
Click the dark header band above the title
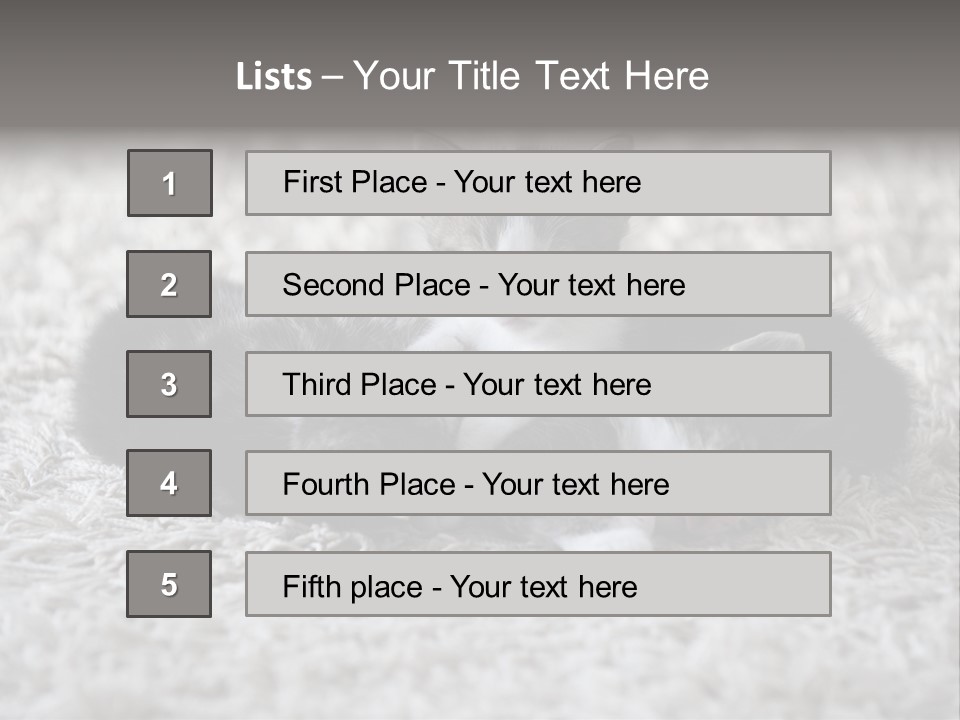[480, 22]
